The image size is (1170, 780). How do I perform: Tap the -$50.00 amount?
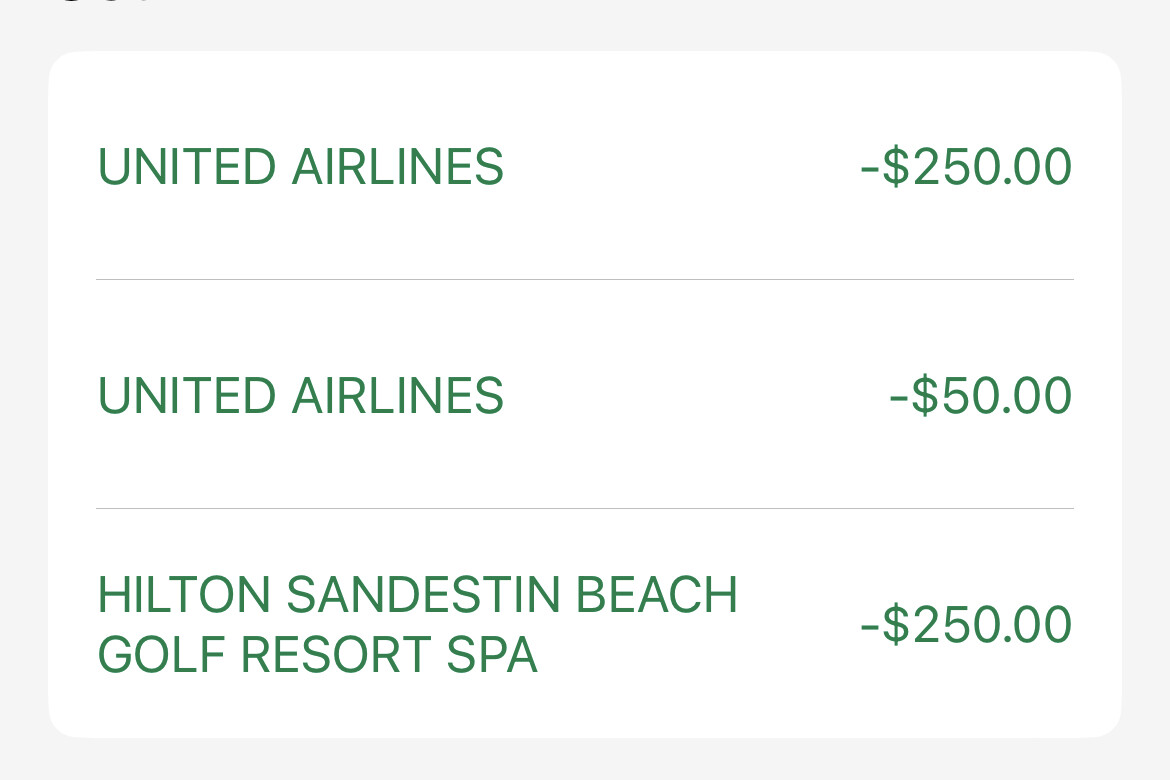[x=980, y=396]
